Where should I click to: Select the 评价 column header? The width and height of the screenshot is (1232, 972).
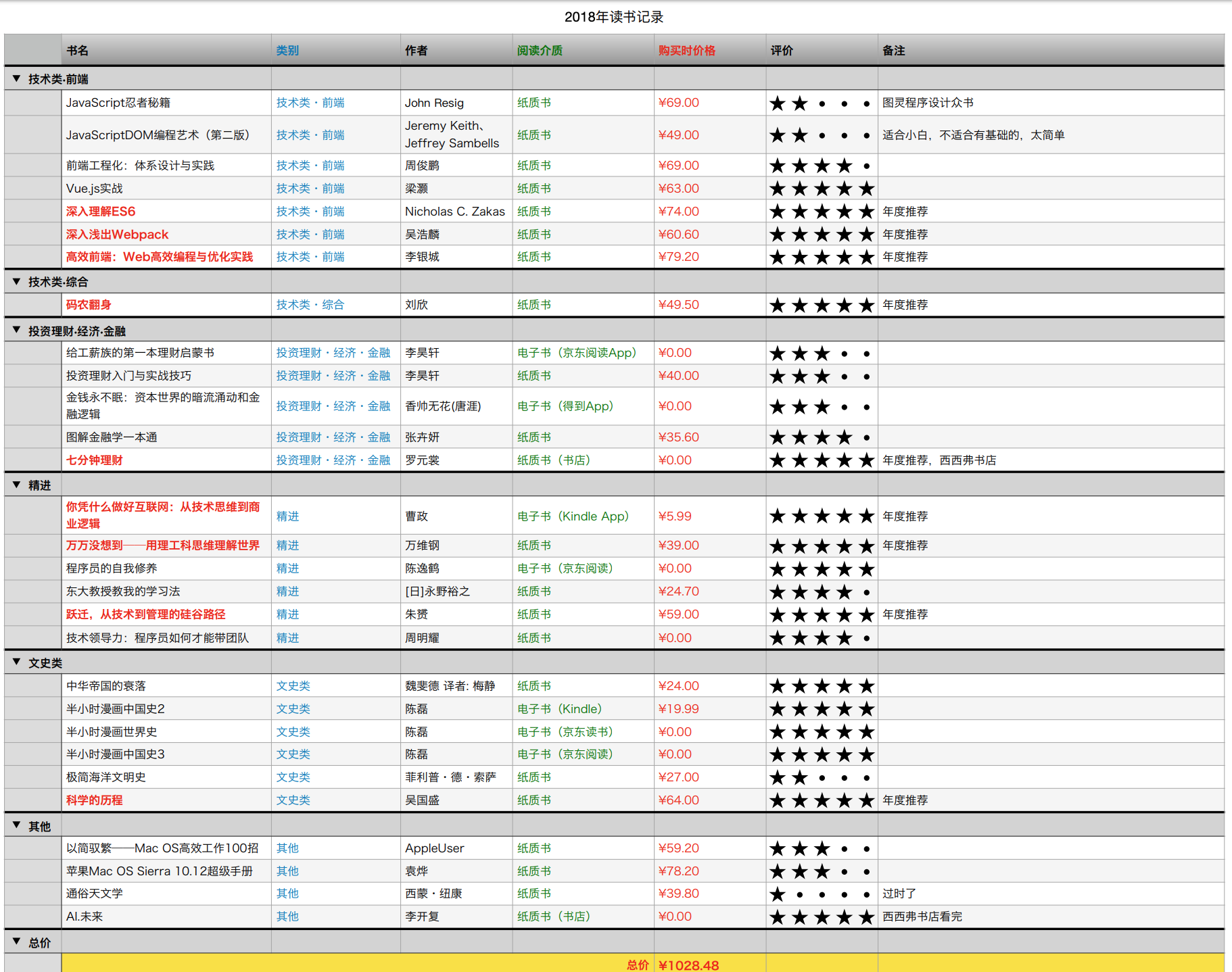[x=822, y=50]
